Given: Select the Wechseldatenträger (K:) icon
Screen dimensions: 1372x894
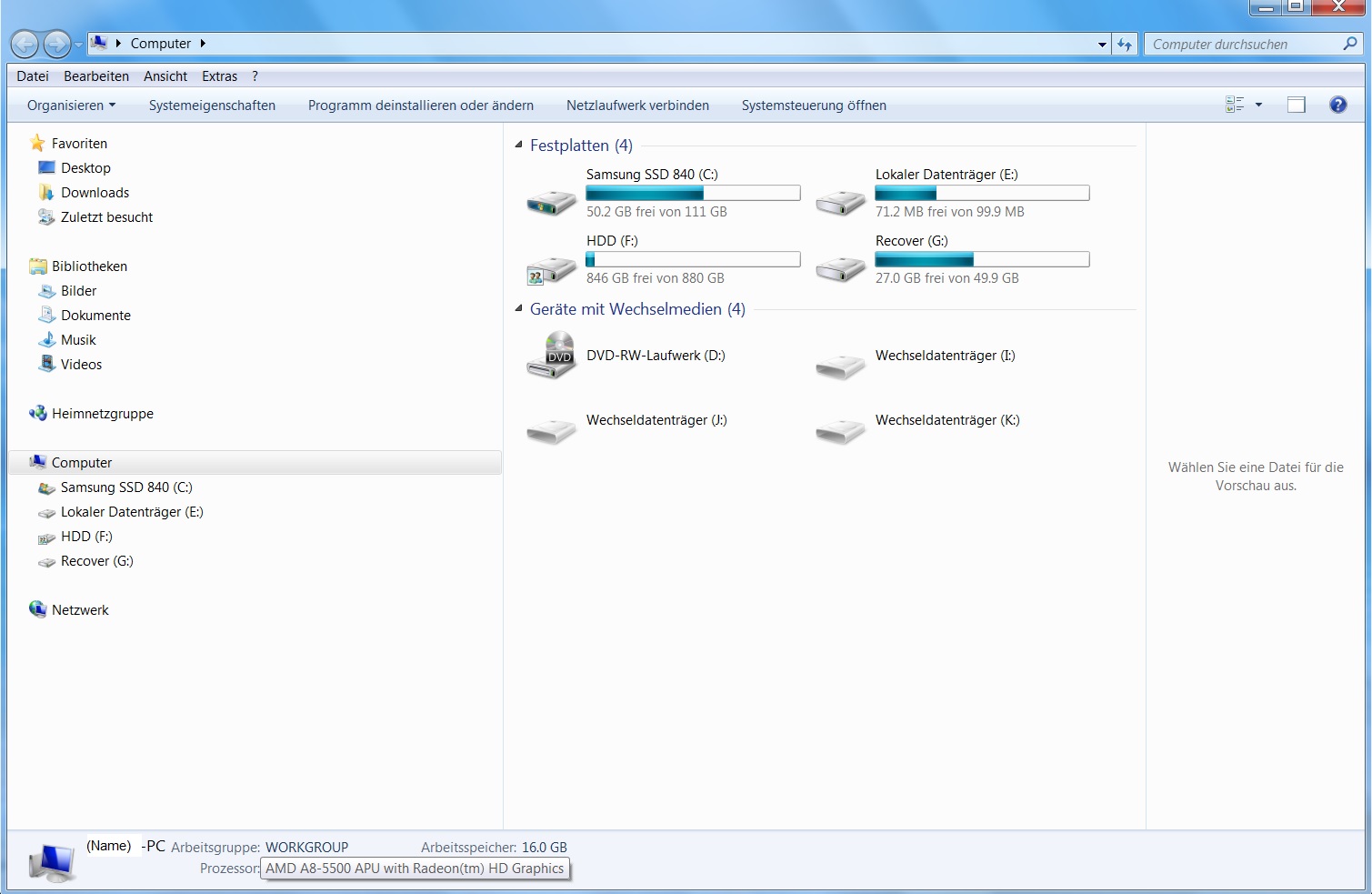Looking at the screenshot, I should (x=841, y=430).
